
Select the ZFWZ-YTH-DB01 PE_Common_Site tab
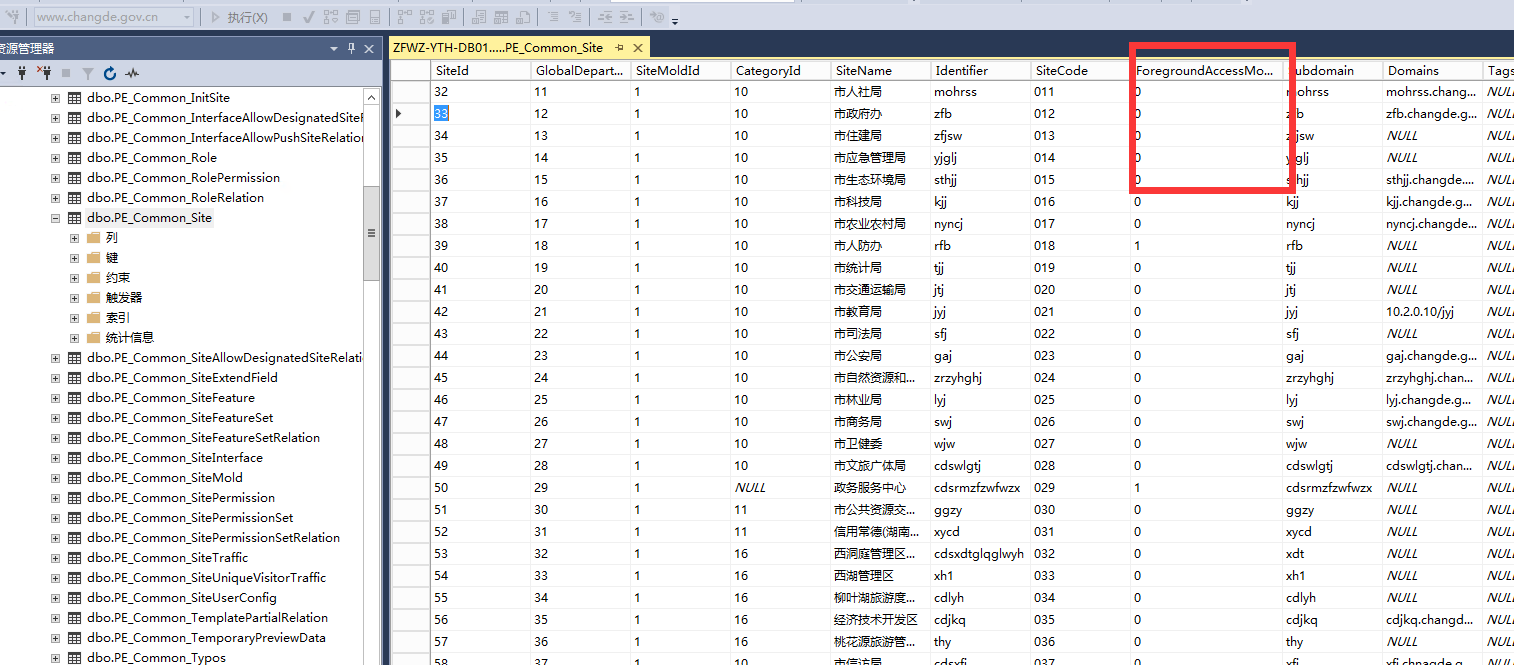498,47
